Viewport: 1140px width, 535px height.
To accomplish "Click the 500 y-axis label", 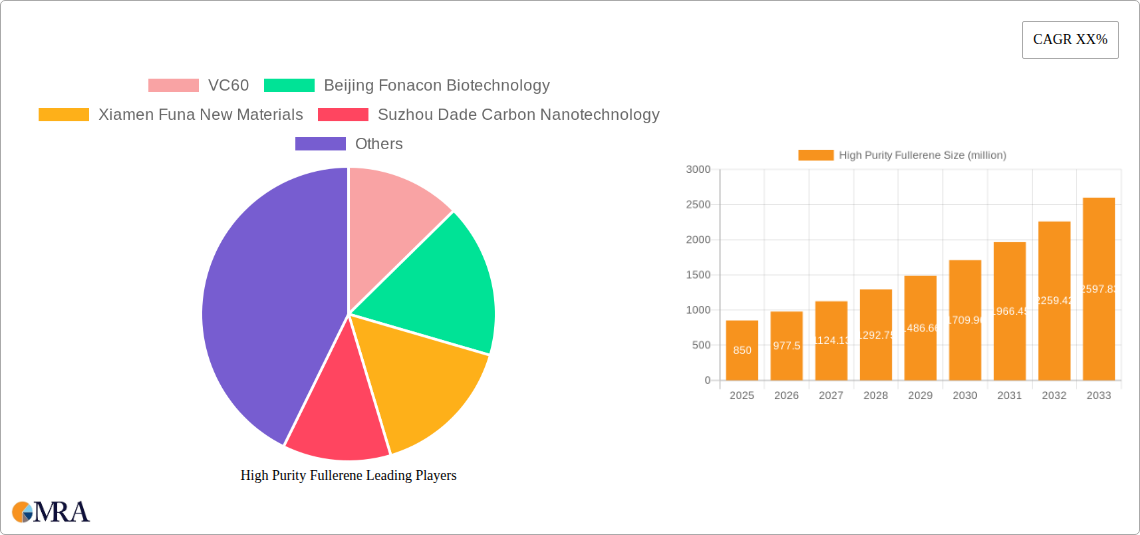I will point(702,345).
